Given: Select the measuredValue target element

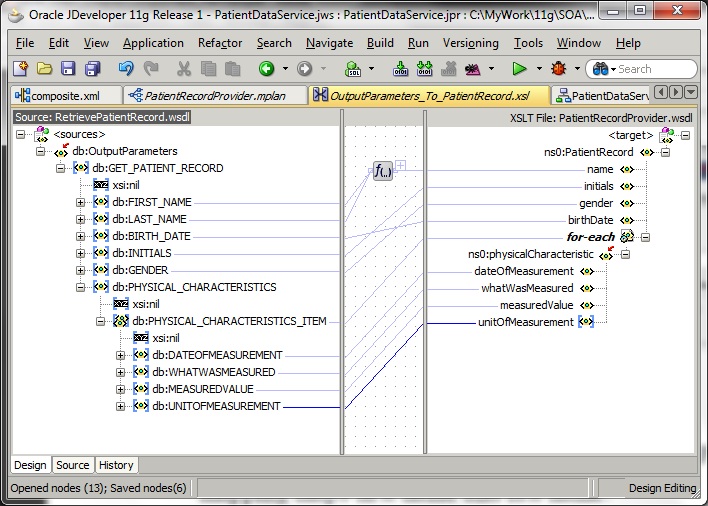Looking at the screenshot, I should [x=536, y=305].
